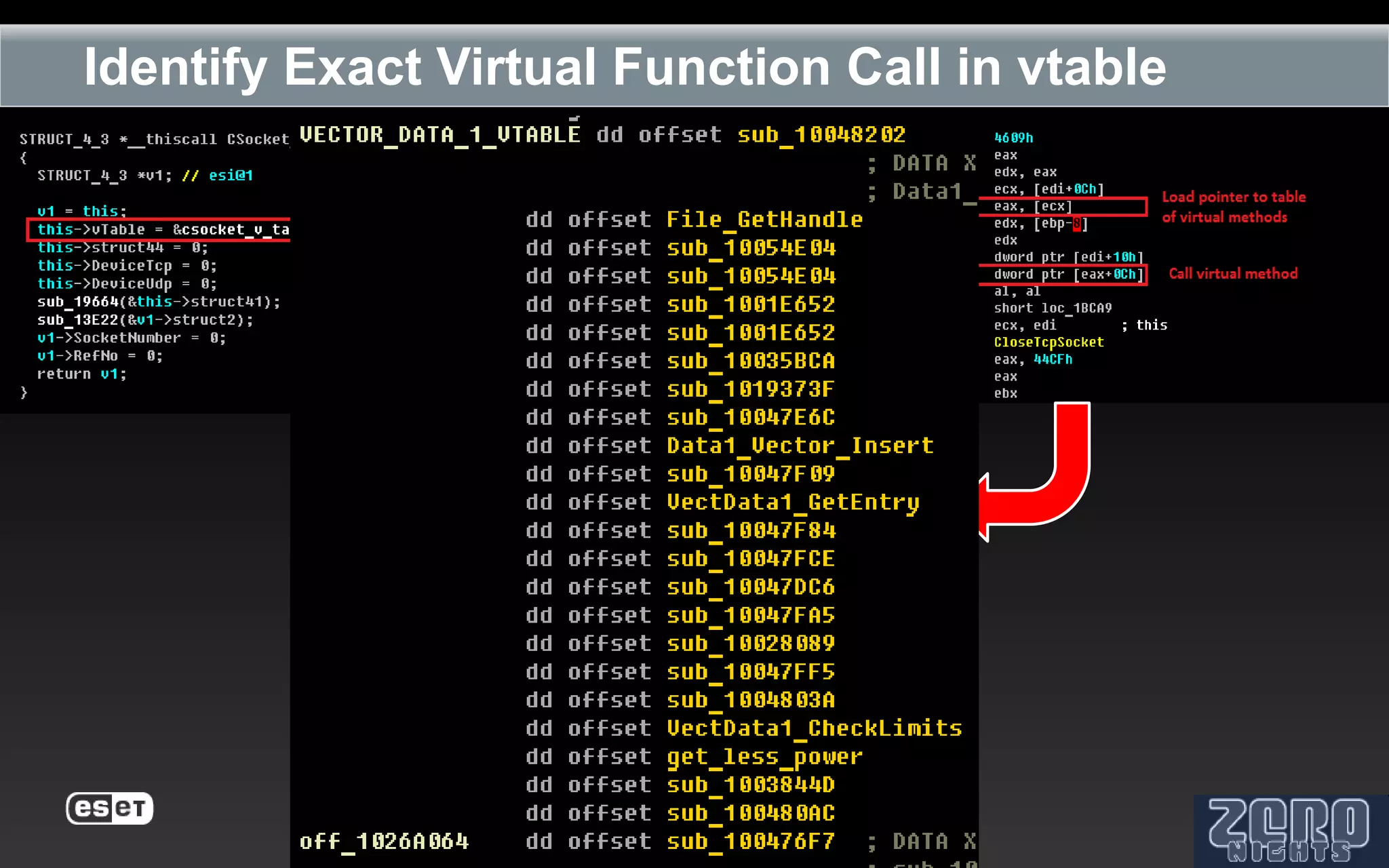Screen dimensions: 1389x868
Task: Select the 'return v1;' statement
Action: point(82,374)
